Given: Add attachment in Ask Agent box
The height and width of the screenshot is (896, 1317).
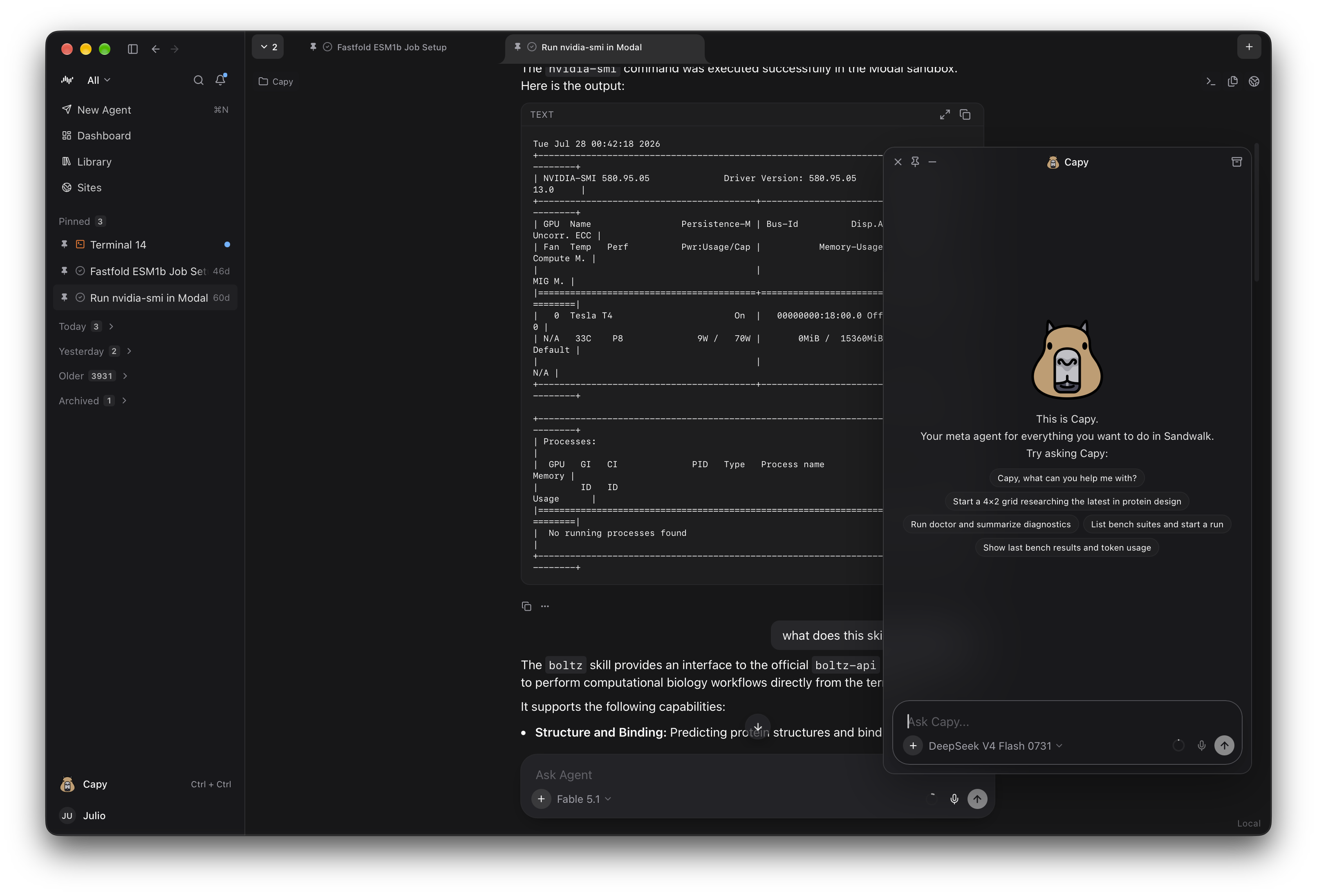Looking at the screenshot, I should 541,799.
